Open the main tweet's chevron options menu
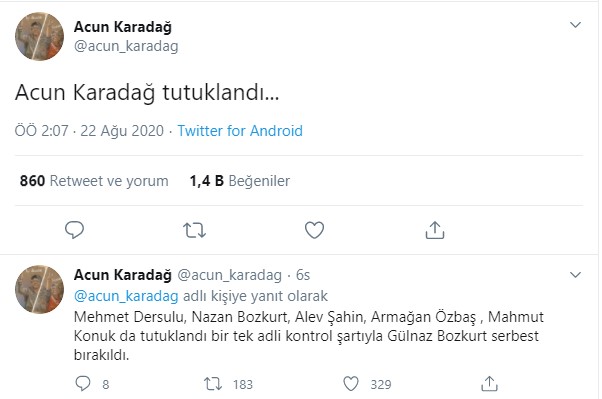 click(x=575, y=25)
